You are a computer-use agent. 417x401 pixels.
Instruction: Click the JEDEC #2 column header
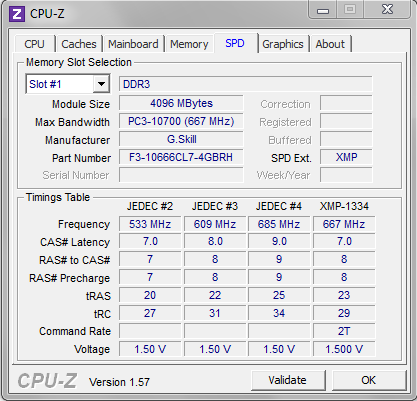(150, 206)
